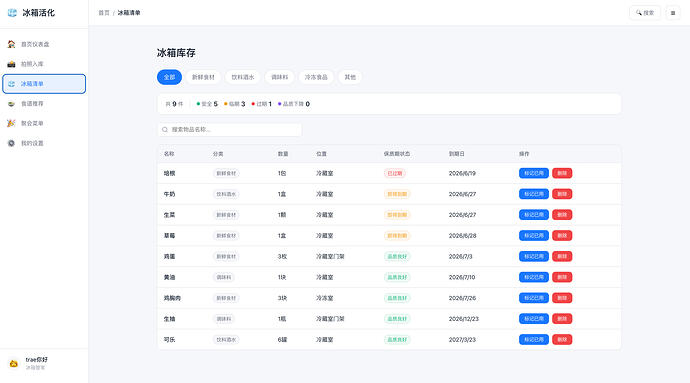Image resolution: width=690 pixels, height=383 pixels.
Task: Mark 生菜 as used with 标记已用
Action: pos(534,215)
